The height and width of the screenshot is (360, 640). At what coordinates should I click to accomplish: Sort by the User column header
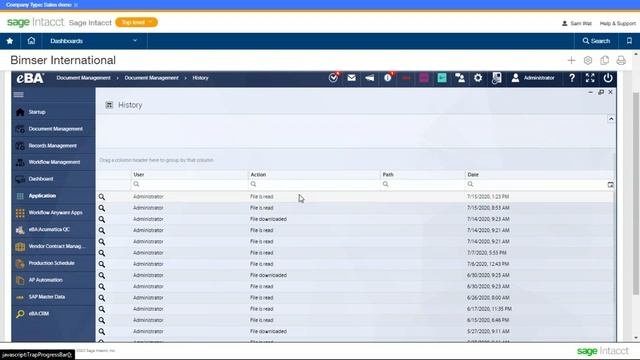[189, 174]
